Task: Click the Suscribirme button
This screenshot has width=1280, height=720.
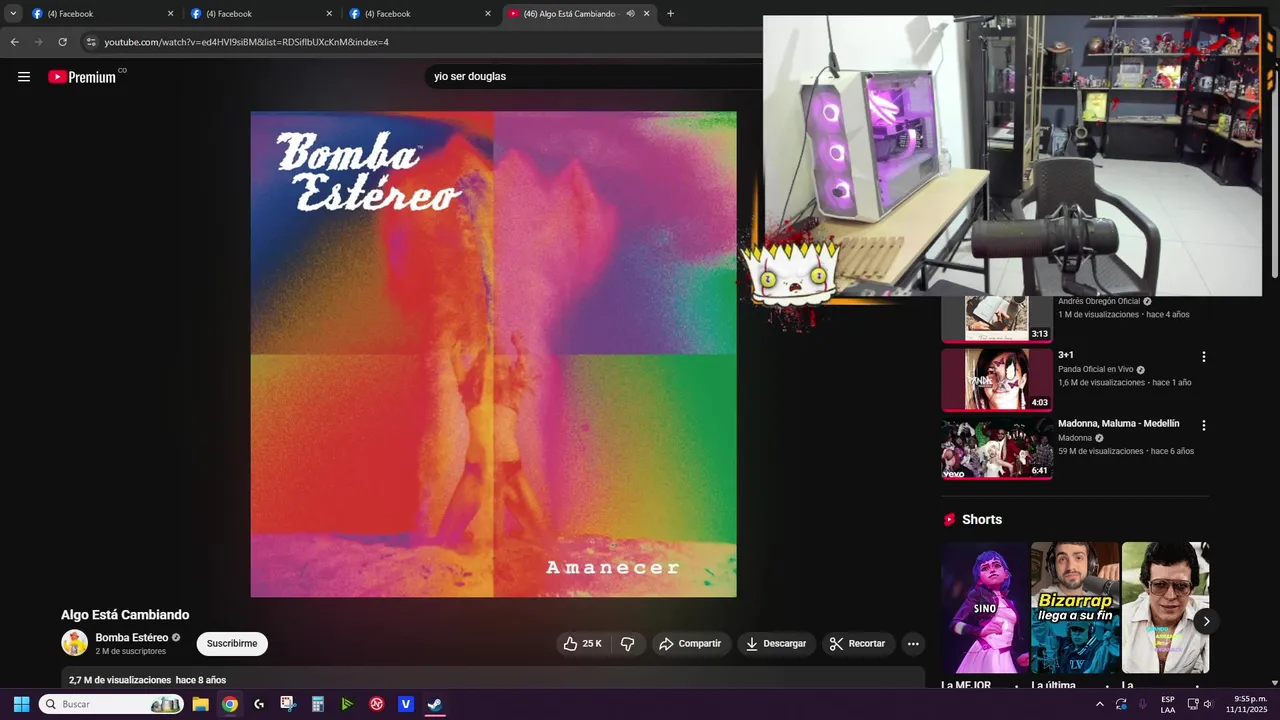Action: pyautogui.click(x=232, y=644)
